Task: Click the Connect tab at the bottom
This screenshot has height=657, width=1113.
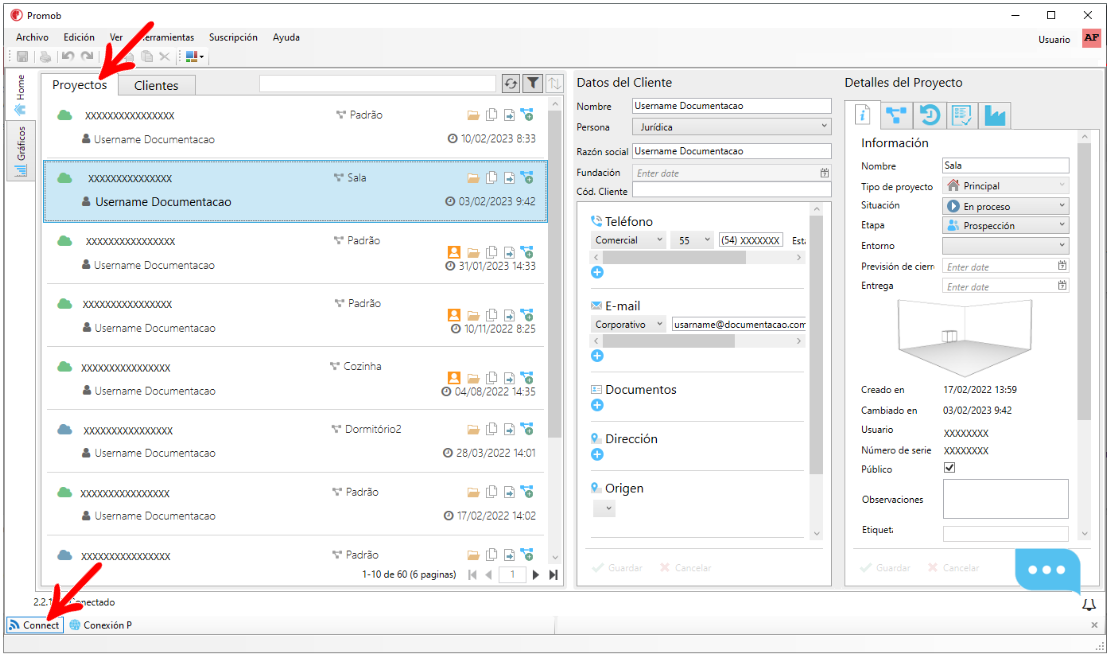Action: click(35, 625)
